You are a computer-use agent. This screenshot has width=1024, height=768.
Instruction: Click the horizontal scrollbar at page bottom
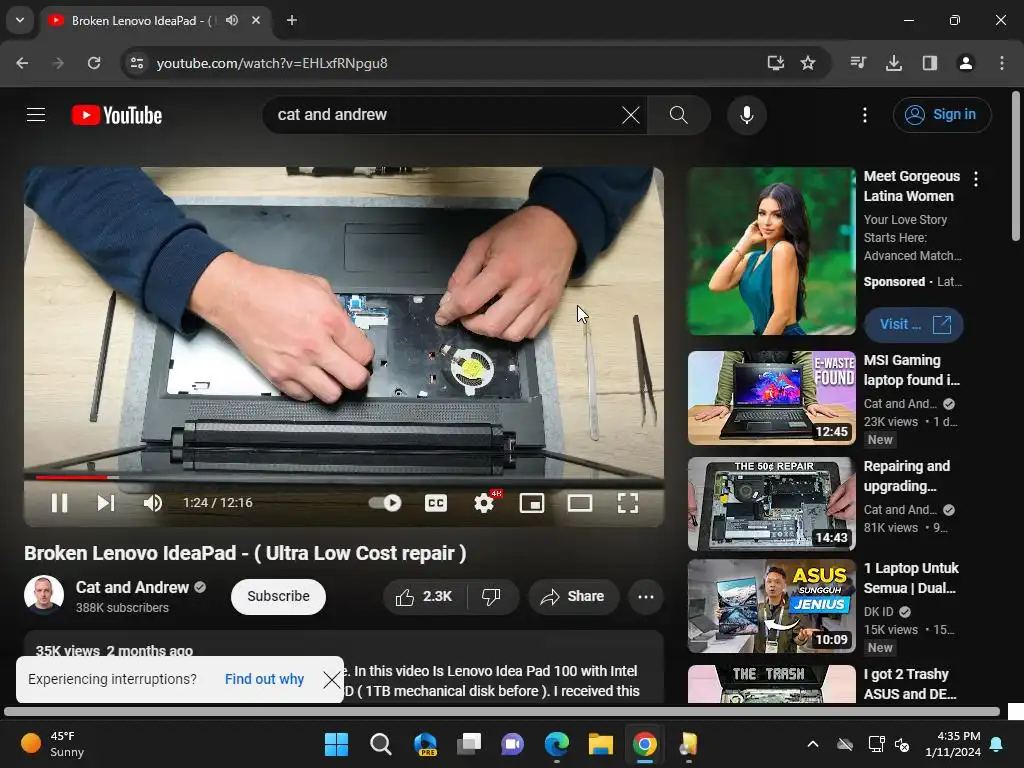502,711
